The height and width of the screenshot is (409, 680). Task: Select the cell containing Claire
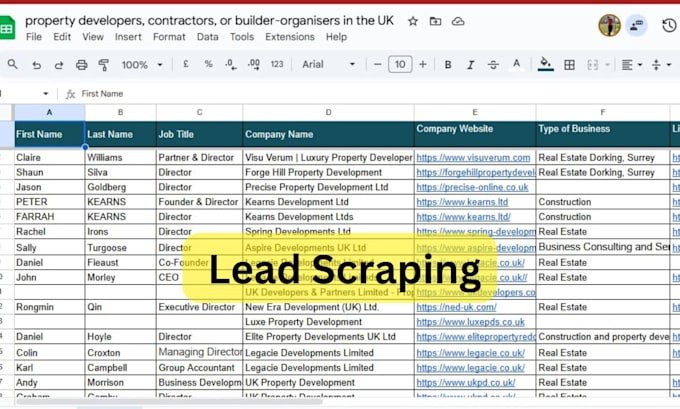pos(49,157)
